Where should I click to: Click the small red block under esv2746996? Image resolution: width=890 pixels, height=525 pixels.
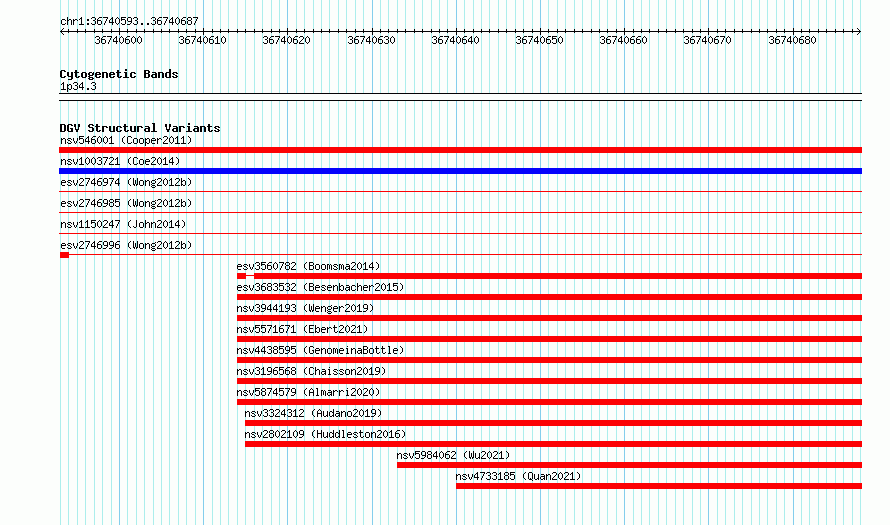tap(64, 255)
